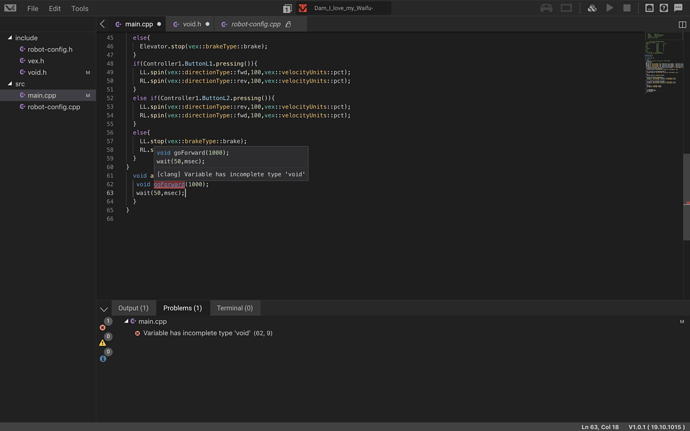The image size is (690, 431).
Task: Filter problems by the red error icon
Action: tap(103, 328)
